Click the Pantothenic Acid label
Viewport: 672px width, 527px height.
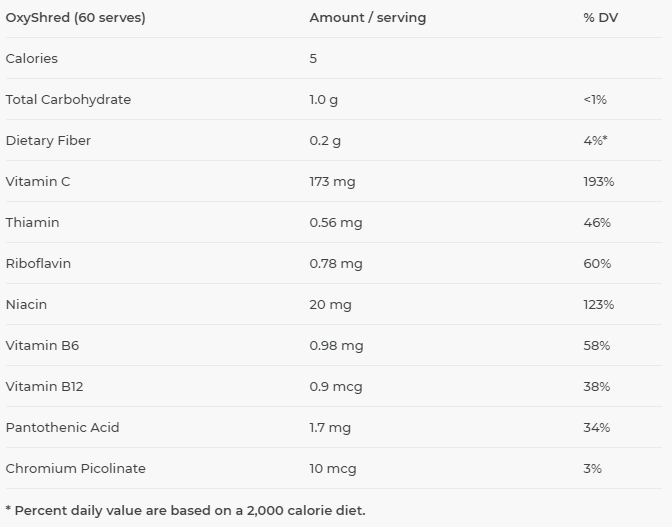click(62, 427)
